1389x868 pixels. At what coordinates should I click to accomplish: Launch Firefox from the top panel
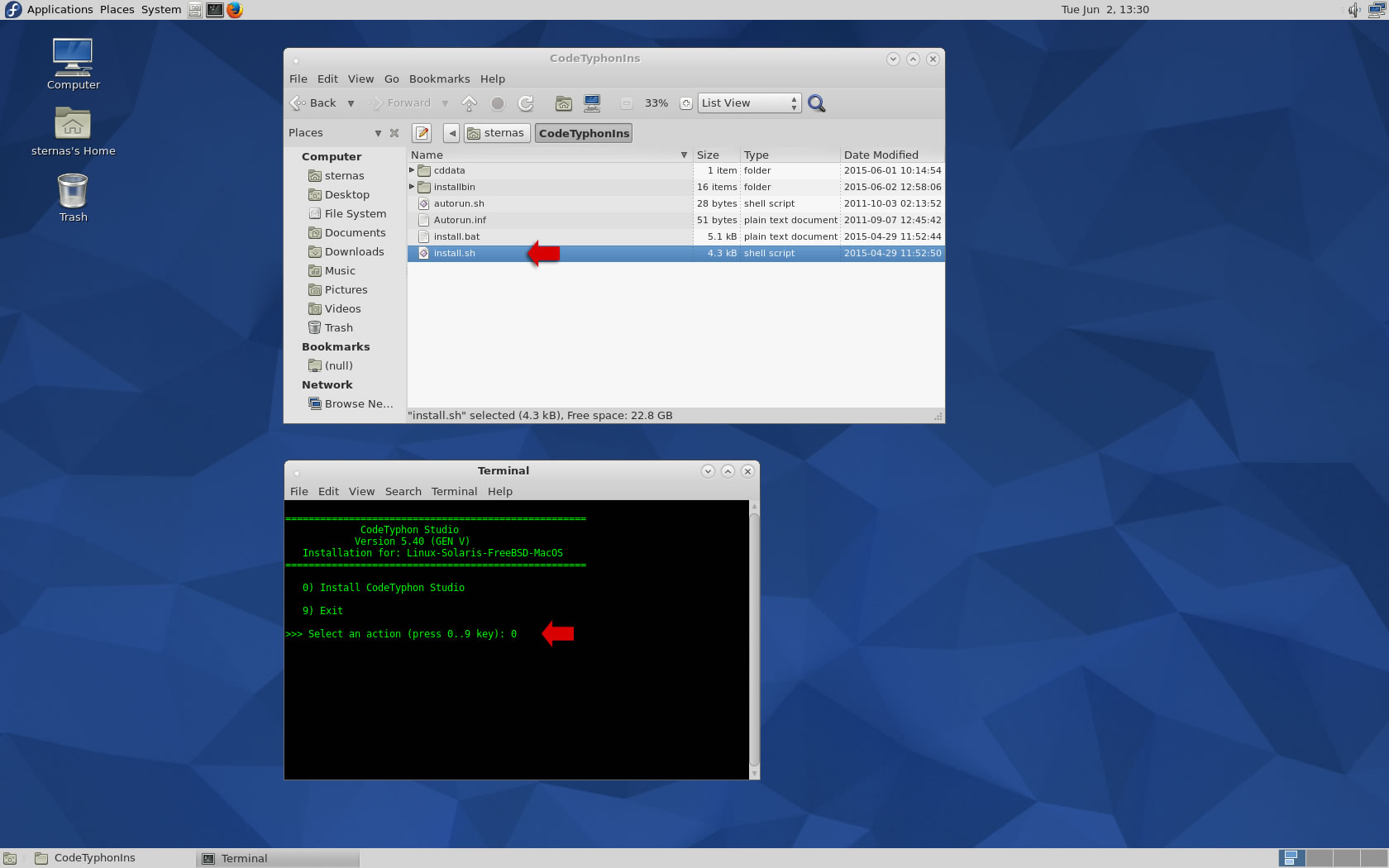tap(235, 10)
